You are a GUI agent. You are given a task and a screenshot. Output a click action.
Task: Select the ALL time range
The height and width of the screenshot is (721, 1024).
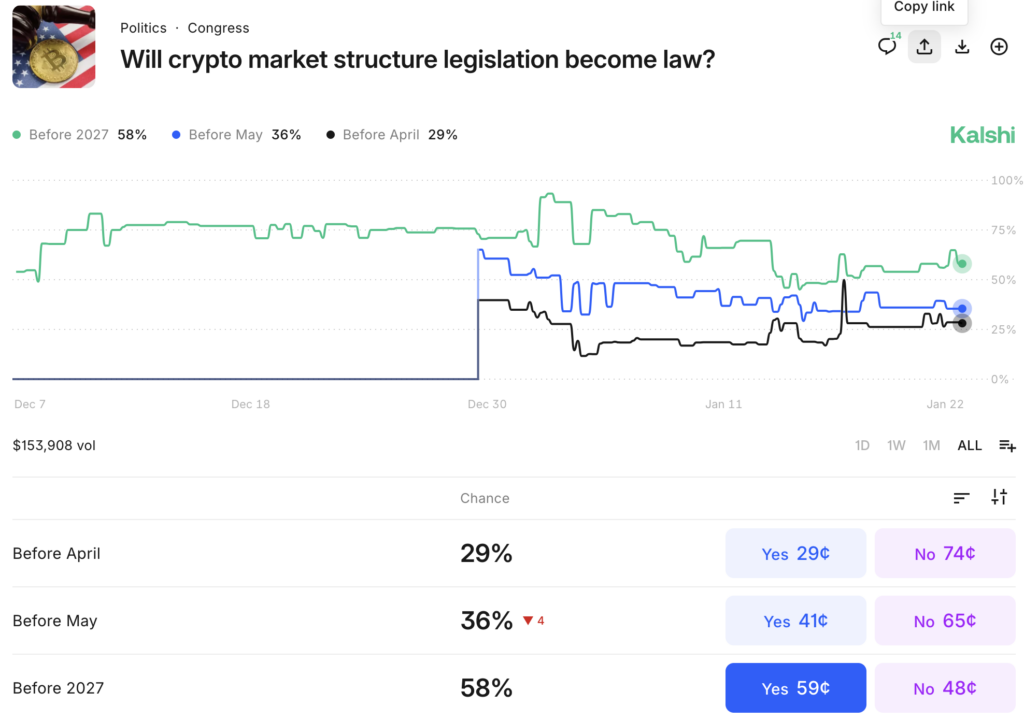pos(969,445)
